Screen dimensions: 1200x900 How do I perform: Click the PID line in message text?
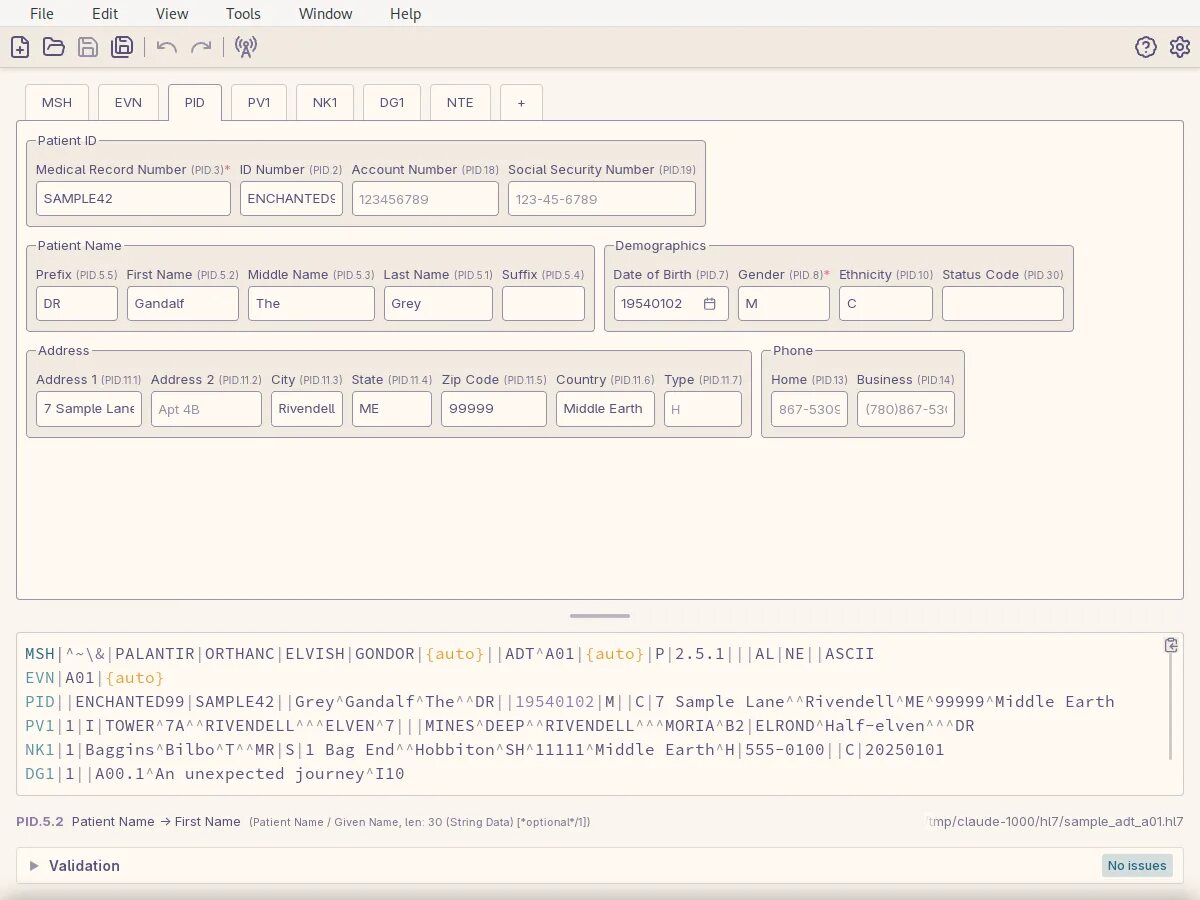click(570, 702)
